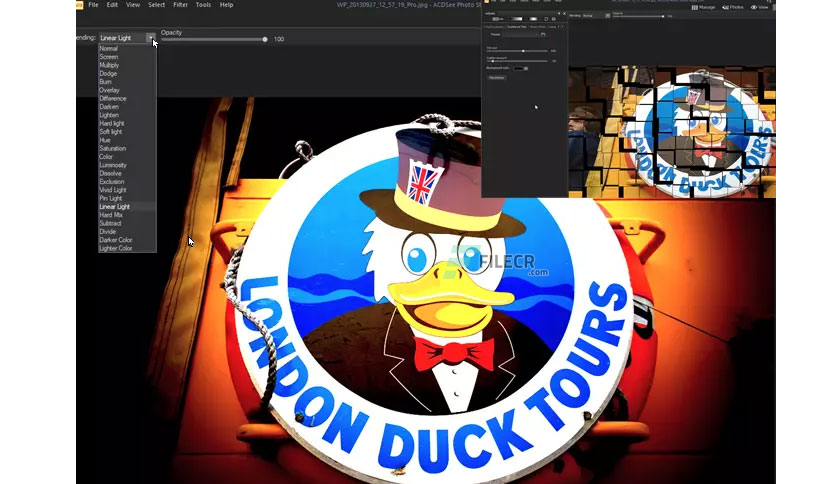Open inset window Blending Normal dropdown
This screenshot has width=836, height=484.
pyautogui.click(x=596, y=16)
